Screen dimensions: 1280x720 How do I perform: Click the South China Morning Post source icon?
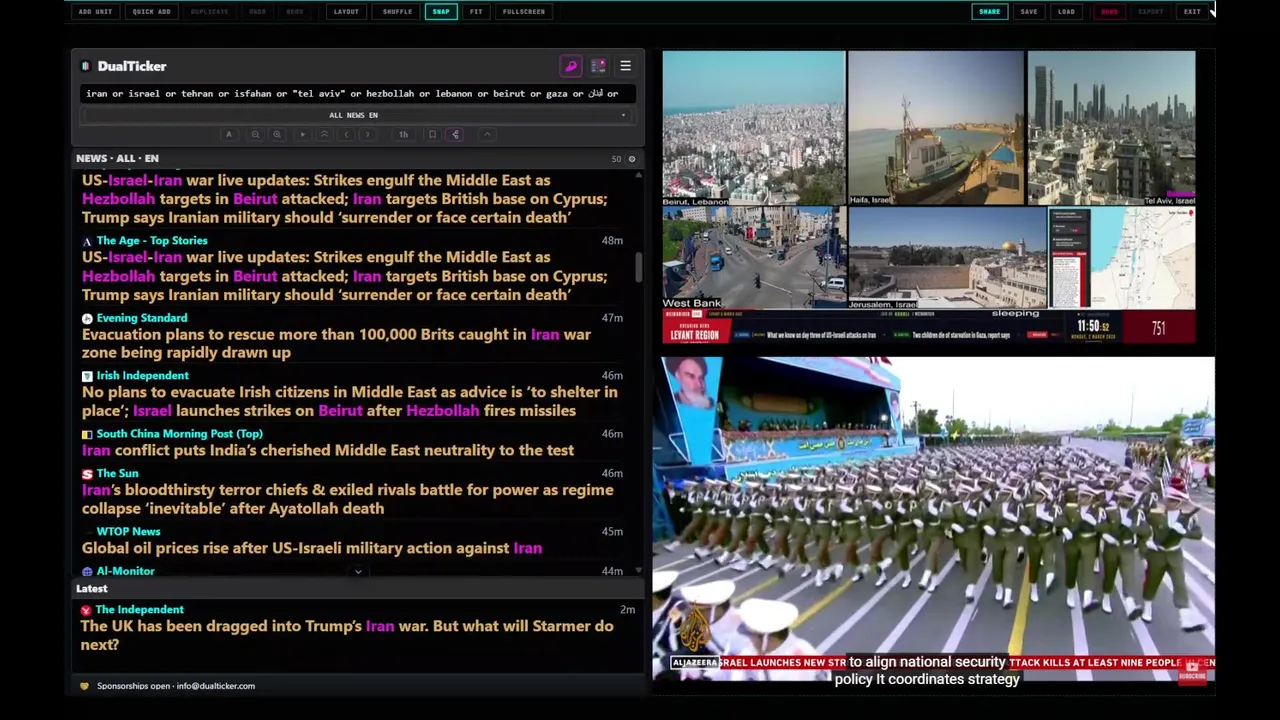[87, 434]
